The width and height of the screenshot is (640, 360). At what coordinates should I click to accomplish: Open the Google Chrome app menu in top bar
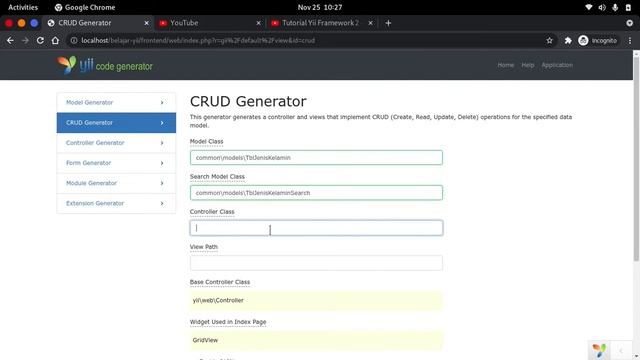point(85,7)
